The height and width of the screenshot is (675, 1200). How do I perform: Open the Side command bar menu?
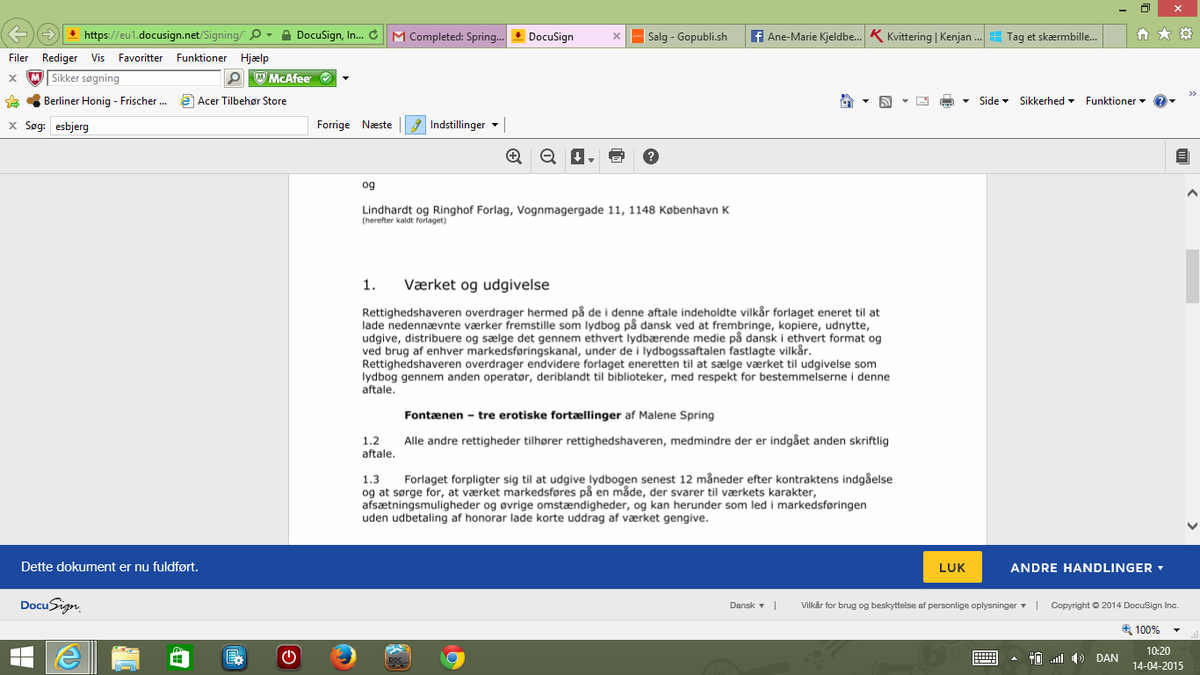click(x=994, y=101)
